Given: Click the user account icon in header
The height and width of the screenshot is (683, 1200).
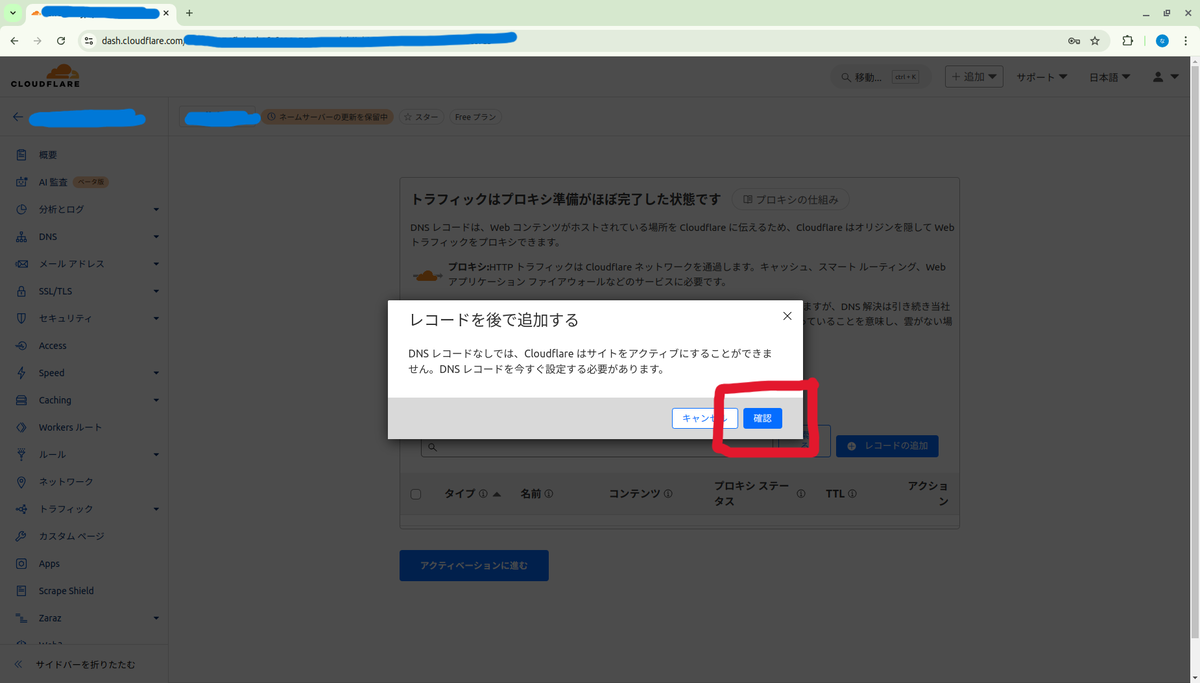Looking at the screenshot, I should [1158, 77].
